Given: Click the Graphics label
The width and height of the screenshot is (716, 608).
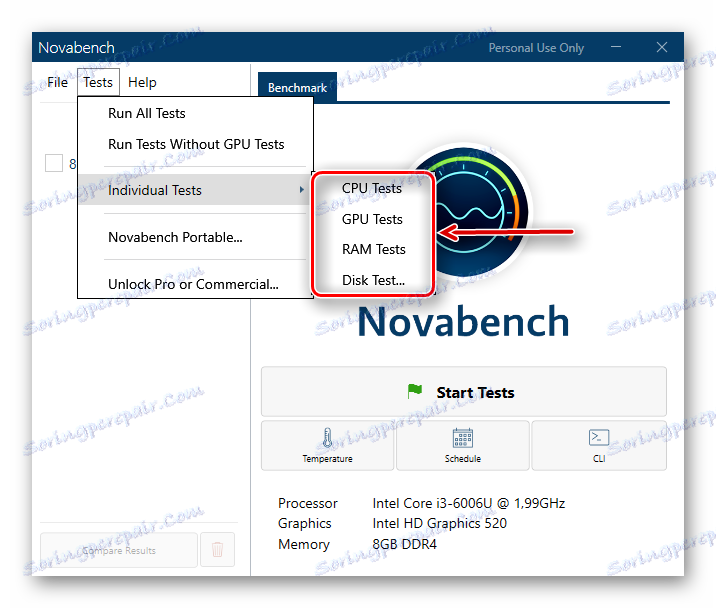Looking at the screenshot, I should pos(305,523).
